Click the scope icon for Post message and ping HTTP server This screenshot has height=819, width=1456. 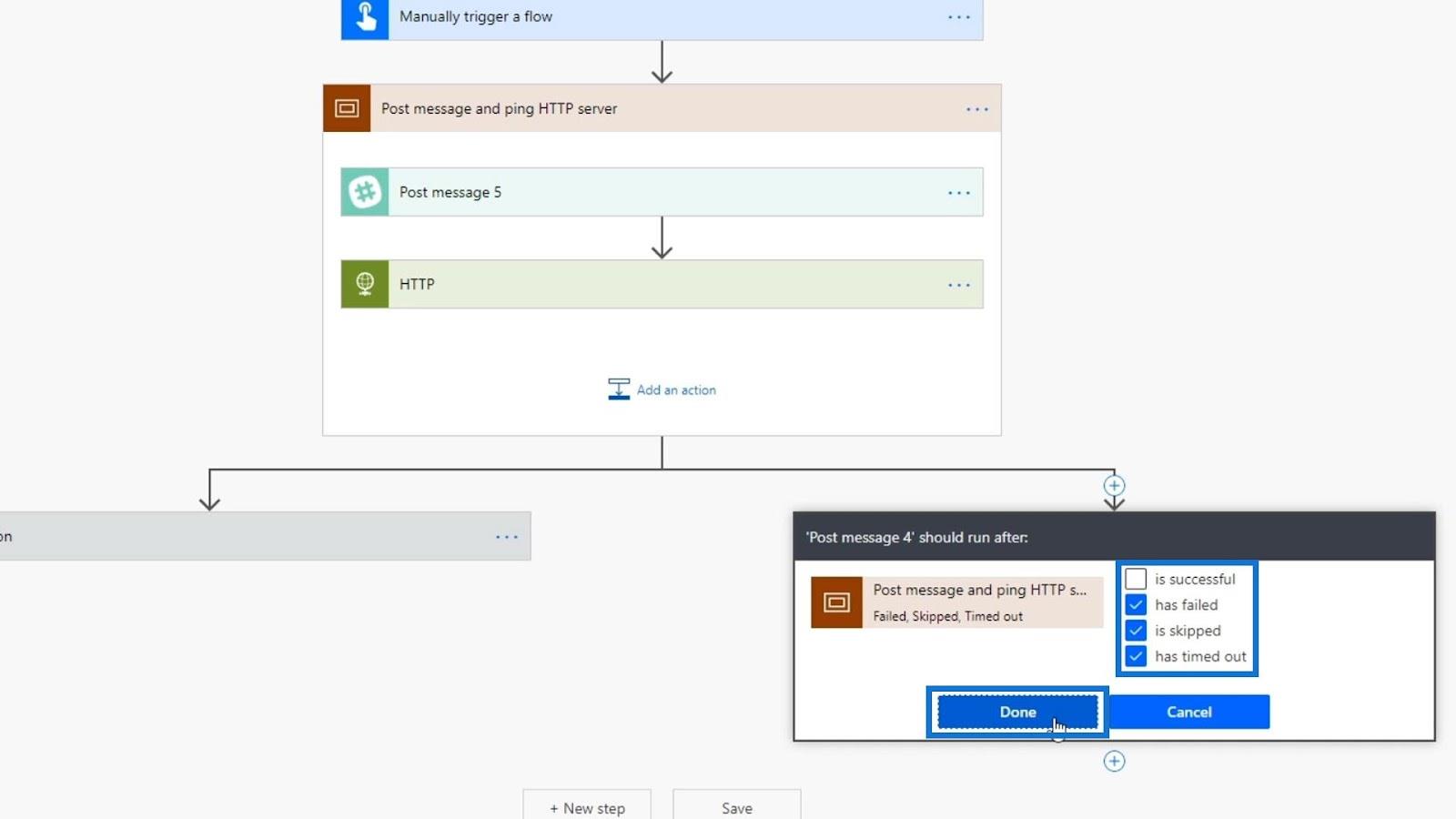point(347,108)
